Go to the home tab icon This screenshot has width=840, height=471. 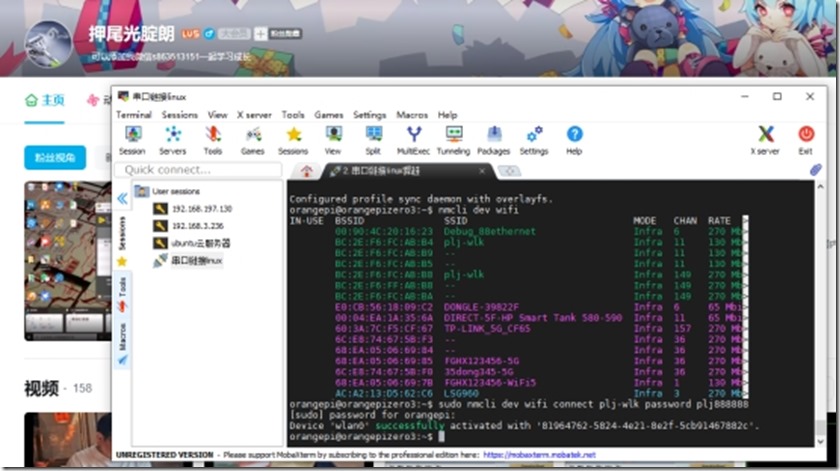(306, 171)
